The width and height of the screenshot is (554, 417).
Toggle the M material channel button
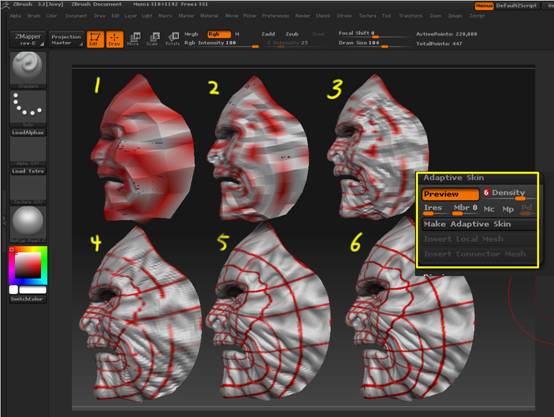(x=237, y=34)
